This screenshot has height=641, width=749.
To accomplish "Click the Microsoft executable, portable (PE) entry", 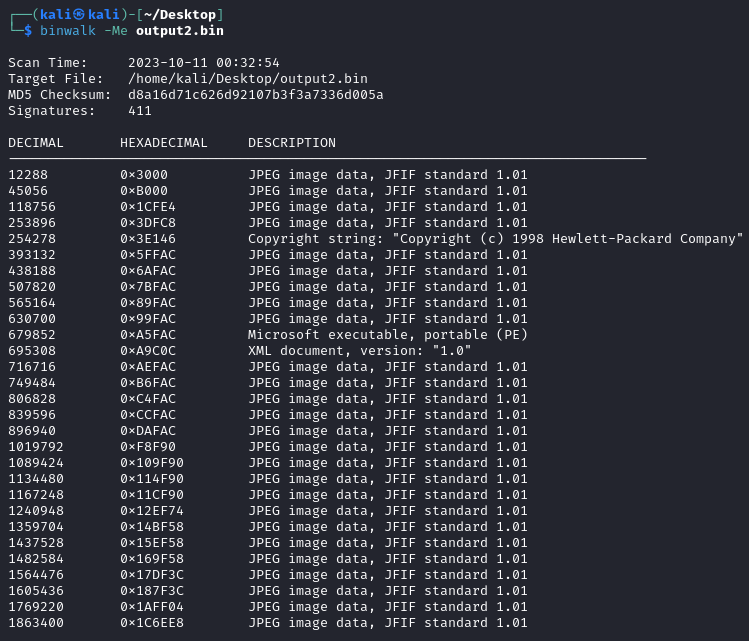I will point(388,335).
